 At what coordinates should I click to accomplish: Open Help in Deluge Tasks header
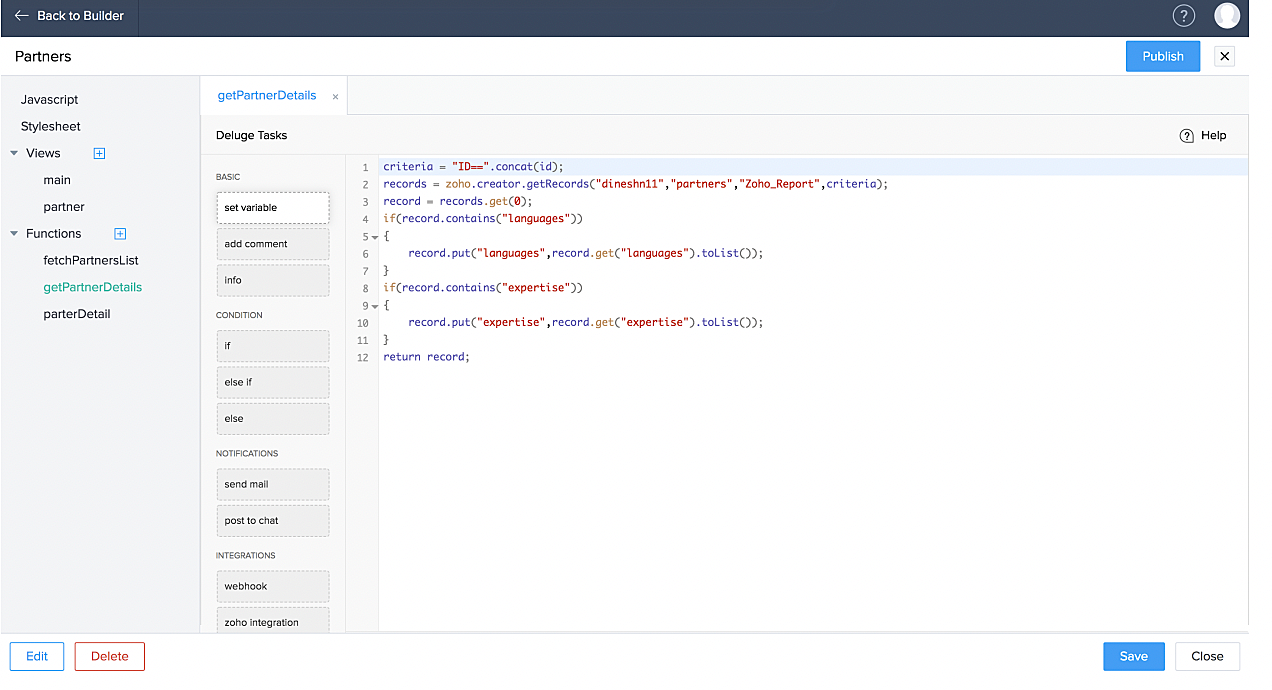pyautogui.click(x=1203, y=136)
